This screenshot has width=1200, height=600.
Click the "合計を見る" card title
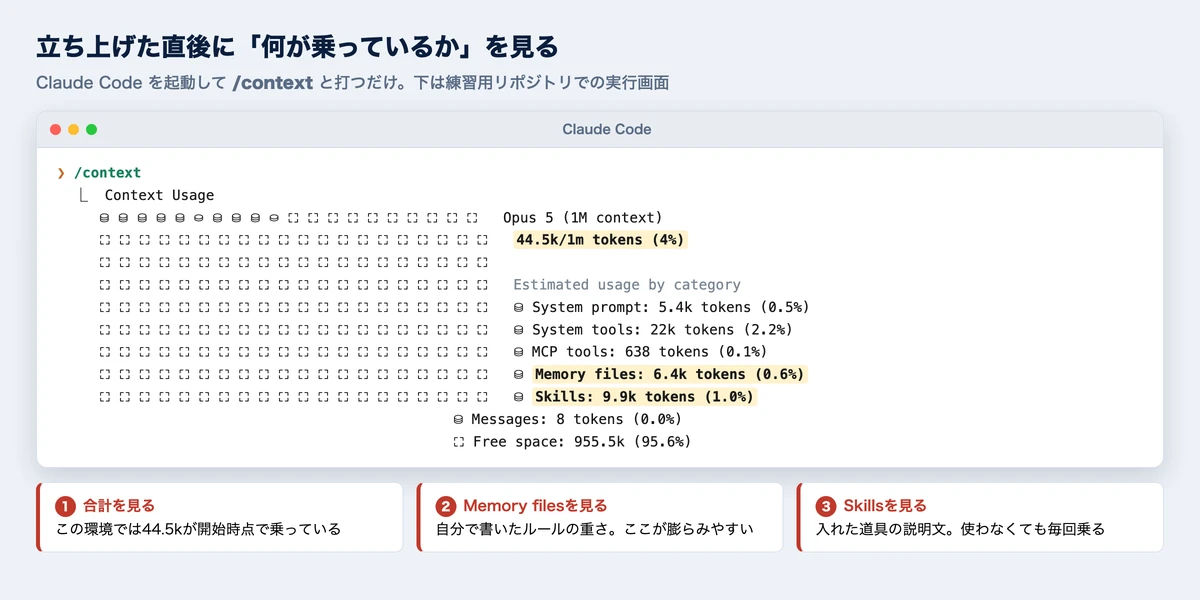(119, 506)
